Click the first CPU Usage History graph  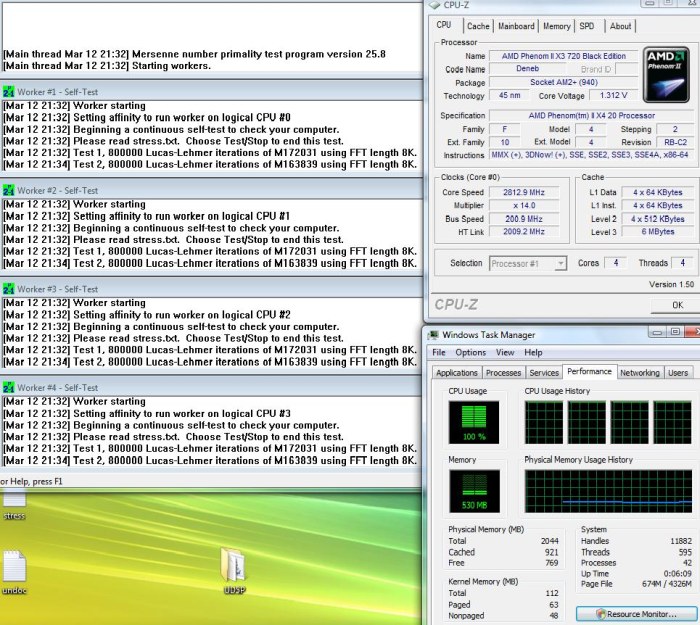[x=544, y=422]
